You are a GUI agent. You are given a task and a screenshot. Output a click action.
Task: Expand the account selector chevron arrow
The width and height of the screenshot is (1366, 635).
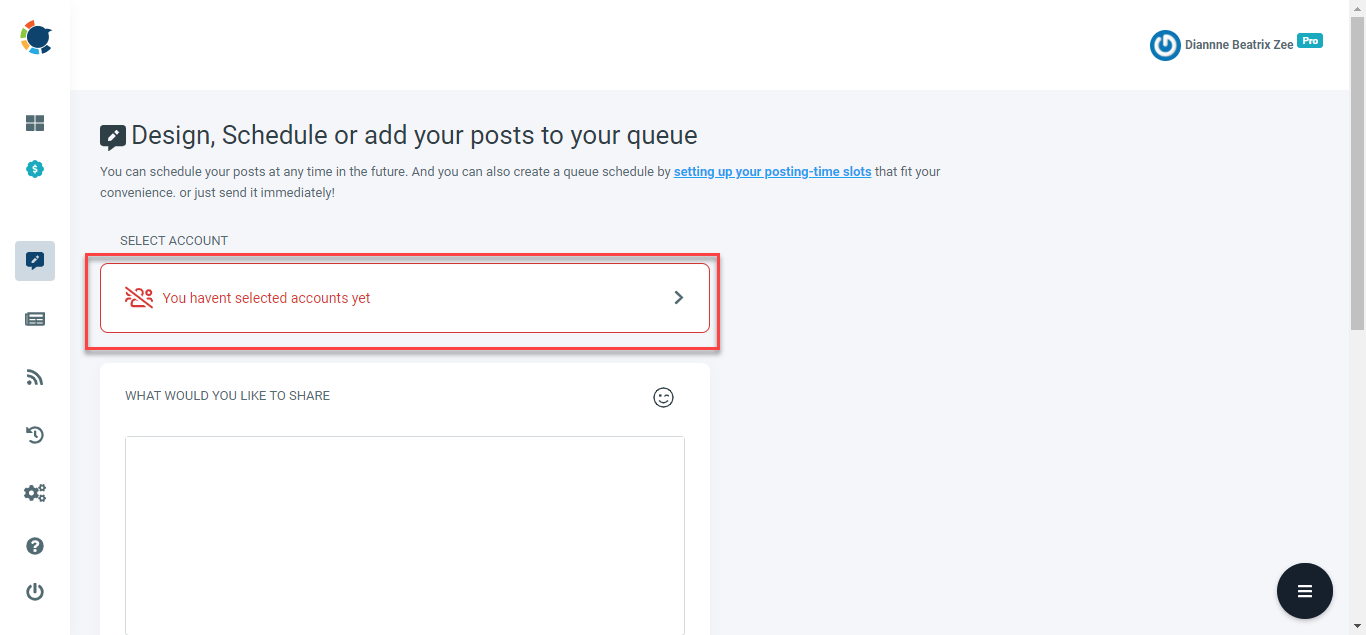point(679,297)
